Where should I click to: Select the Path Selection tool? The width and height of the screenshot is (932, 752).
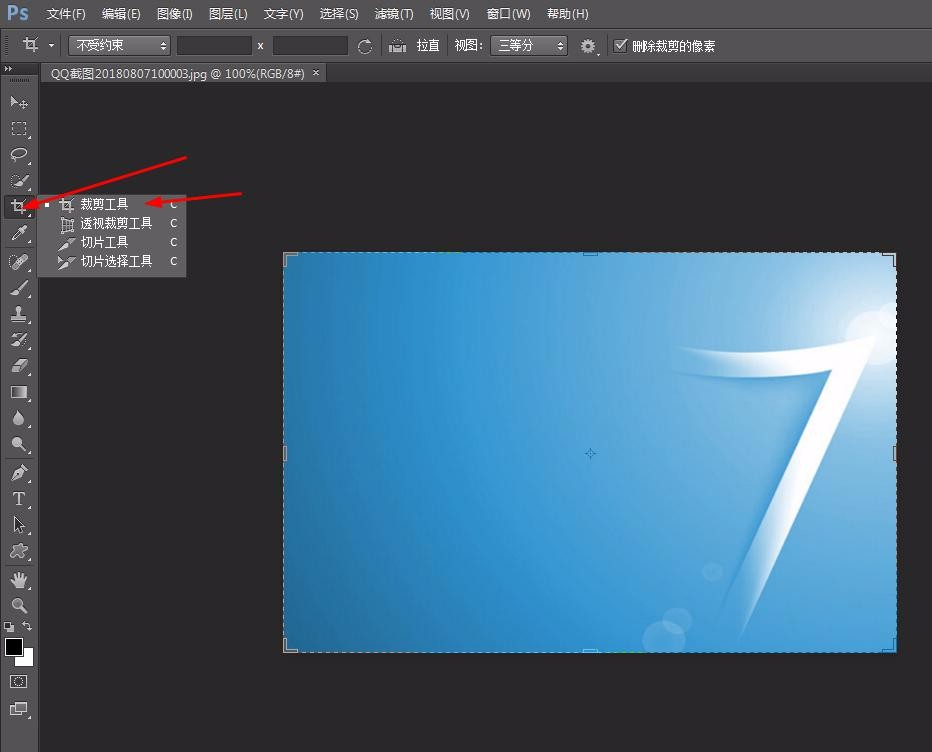(x=18, y=525)
